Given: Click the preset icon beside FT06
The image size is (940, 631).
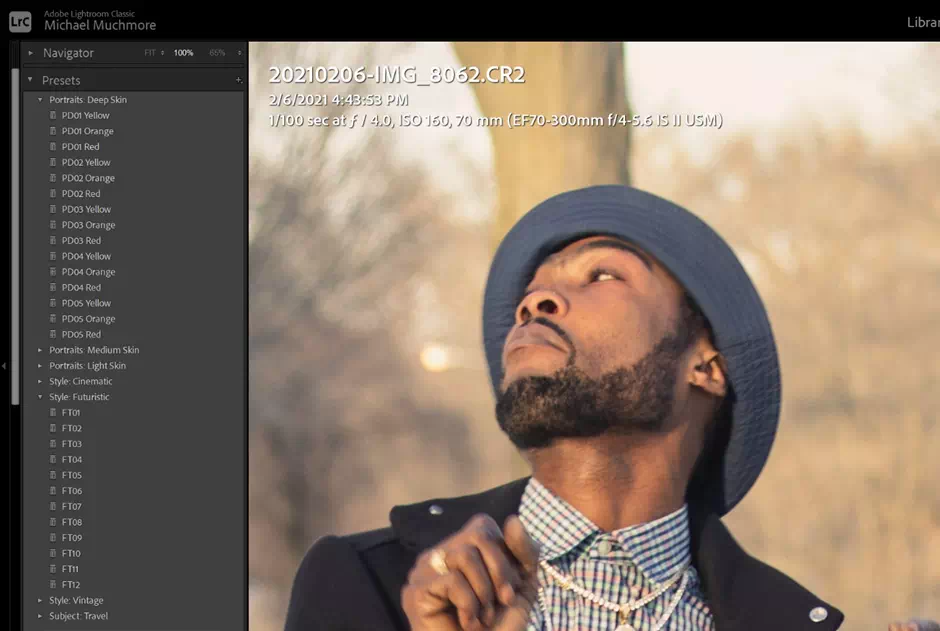Looking at the screenshot, I should (x=53, y=491).
